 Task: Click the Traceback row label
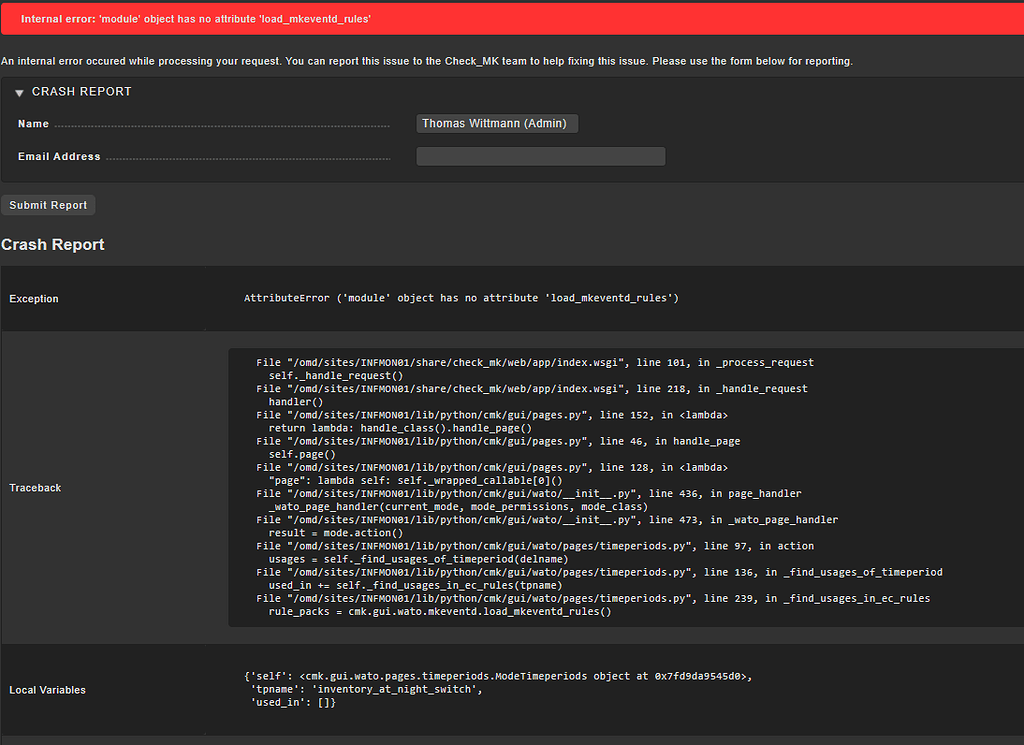tap(35, 488)
